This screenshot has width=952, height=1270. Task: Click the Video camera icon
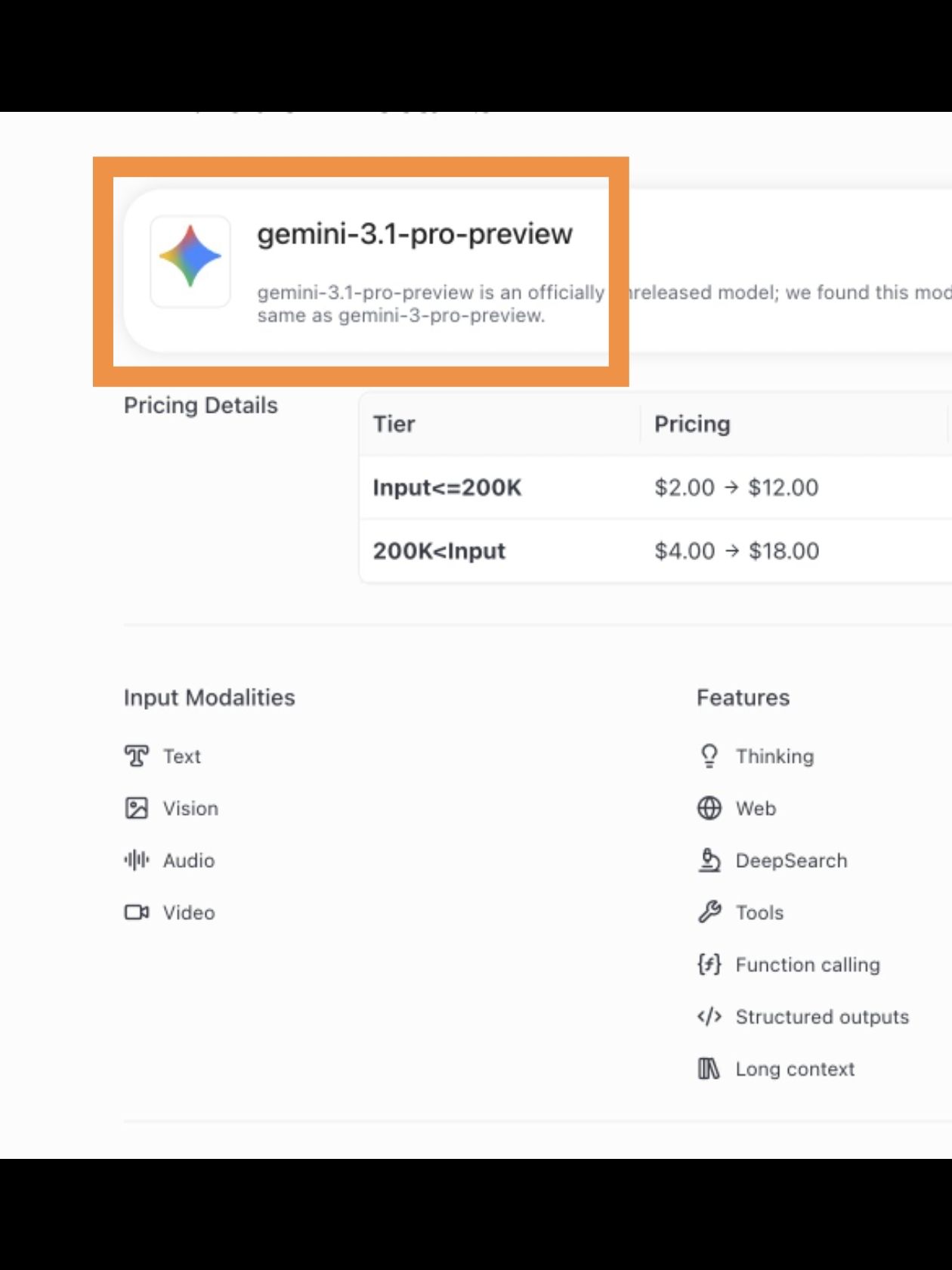click(137, 912)
